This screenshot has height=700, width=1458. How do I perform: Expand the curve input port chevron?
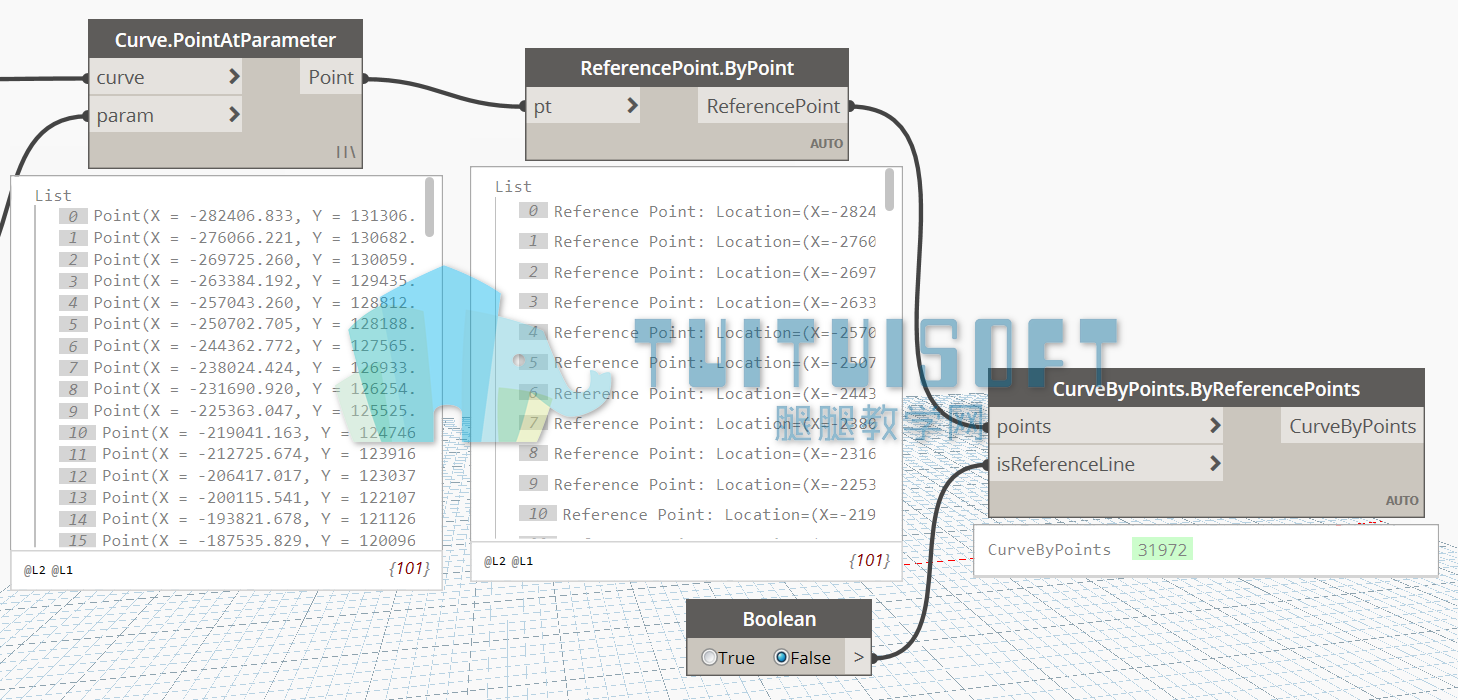[x=234, y=77]
